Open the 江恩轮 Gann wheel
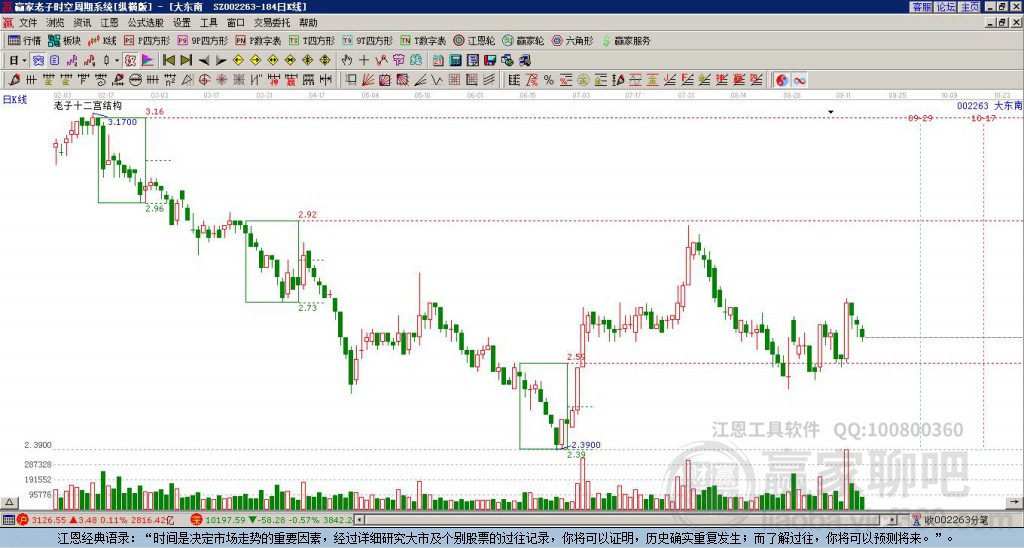The width and height of the screenshot is (1024, 548). pos(474,40)
